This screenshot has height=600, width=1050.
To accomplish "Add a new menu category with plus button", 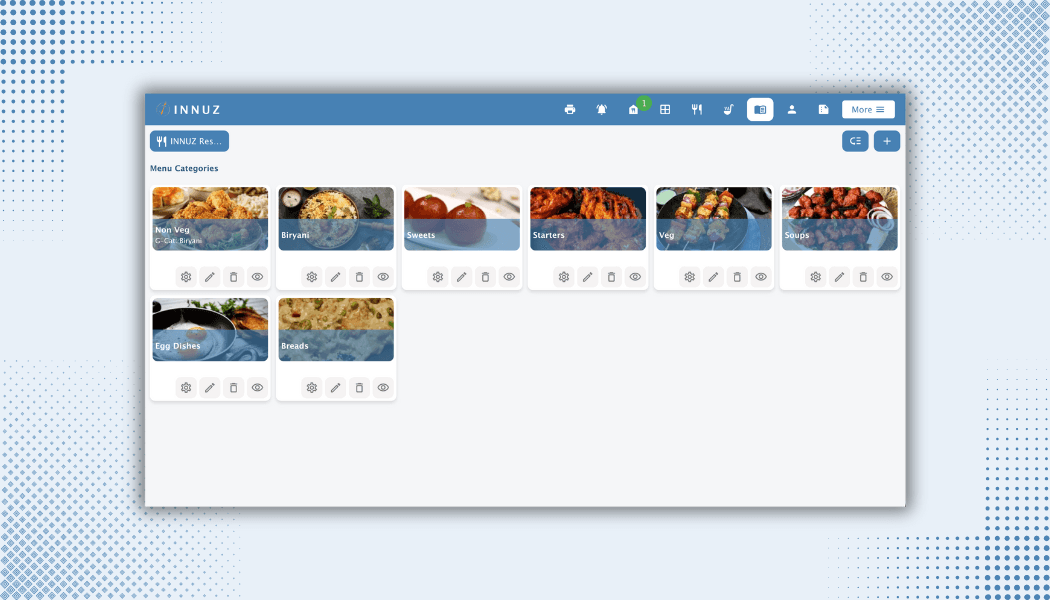I will [887, 142].
